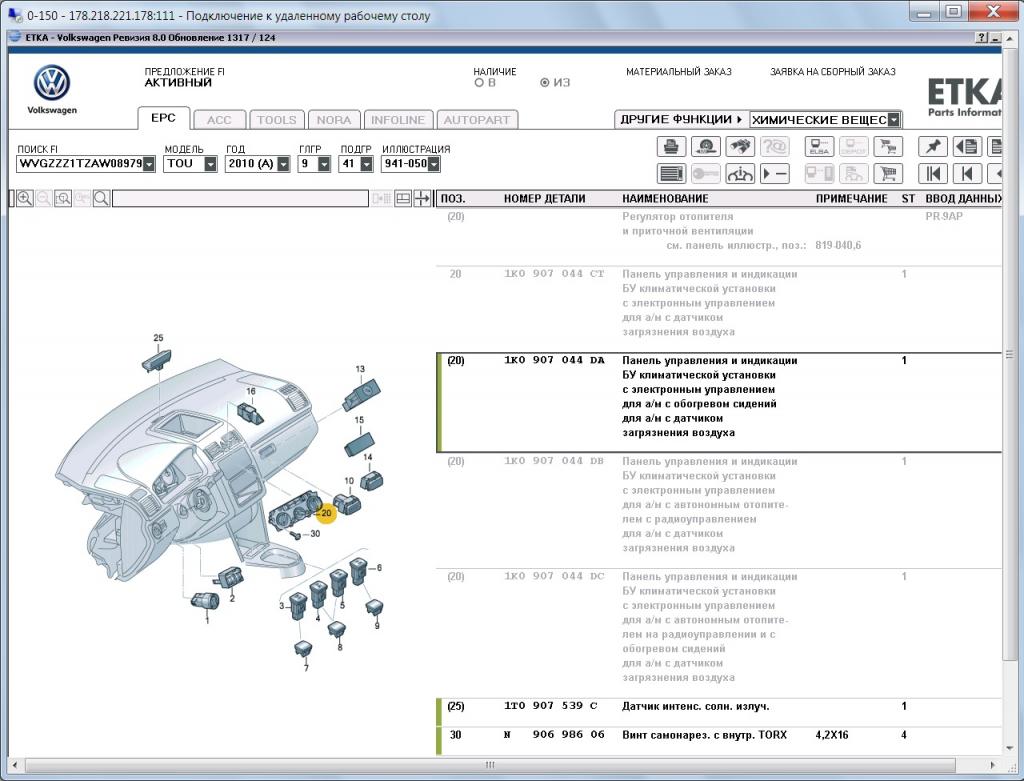The image size is (1024, 781).
Task: Click the remote desktop connection title icon
Action: coord(14,14)
